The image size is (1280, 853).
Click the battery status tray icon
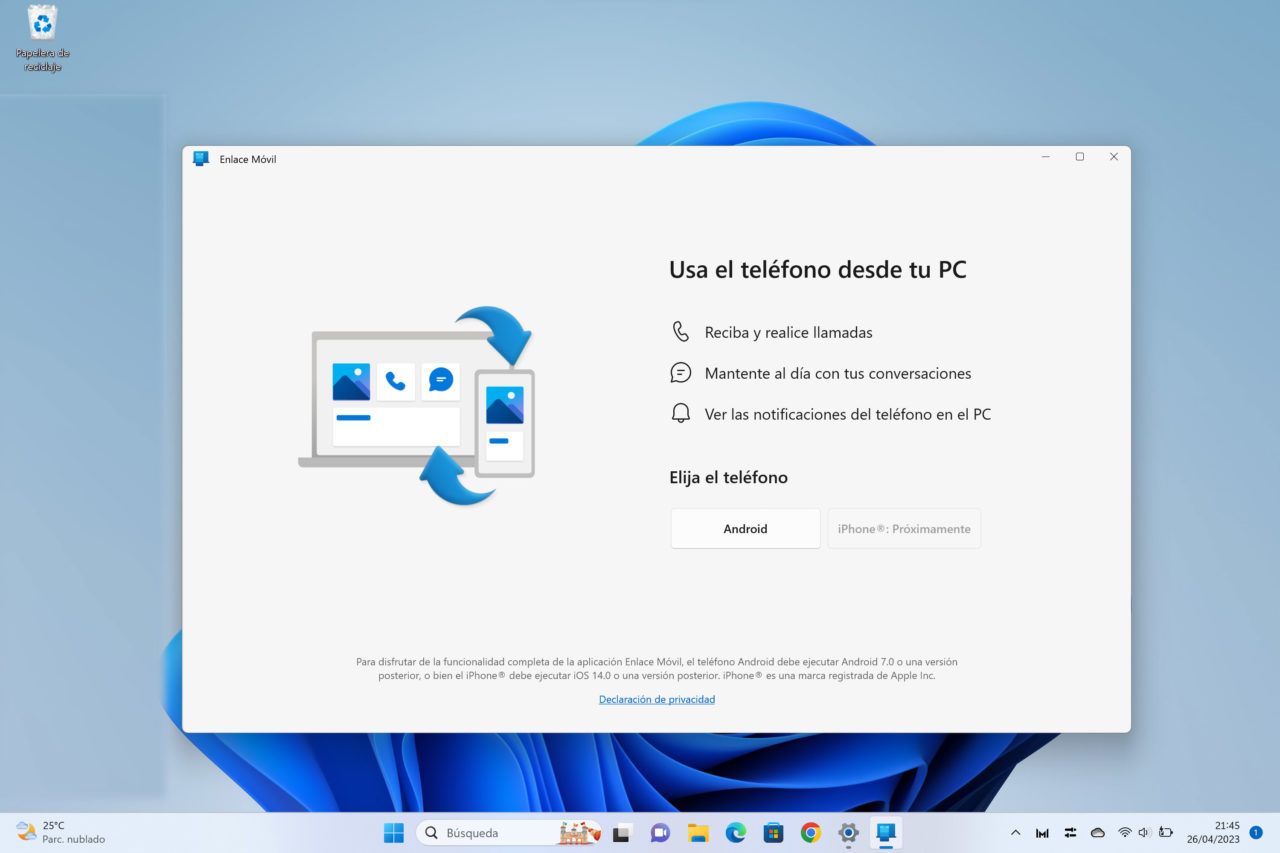pyautogui.click(x=1165, y=832)
